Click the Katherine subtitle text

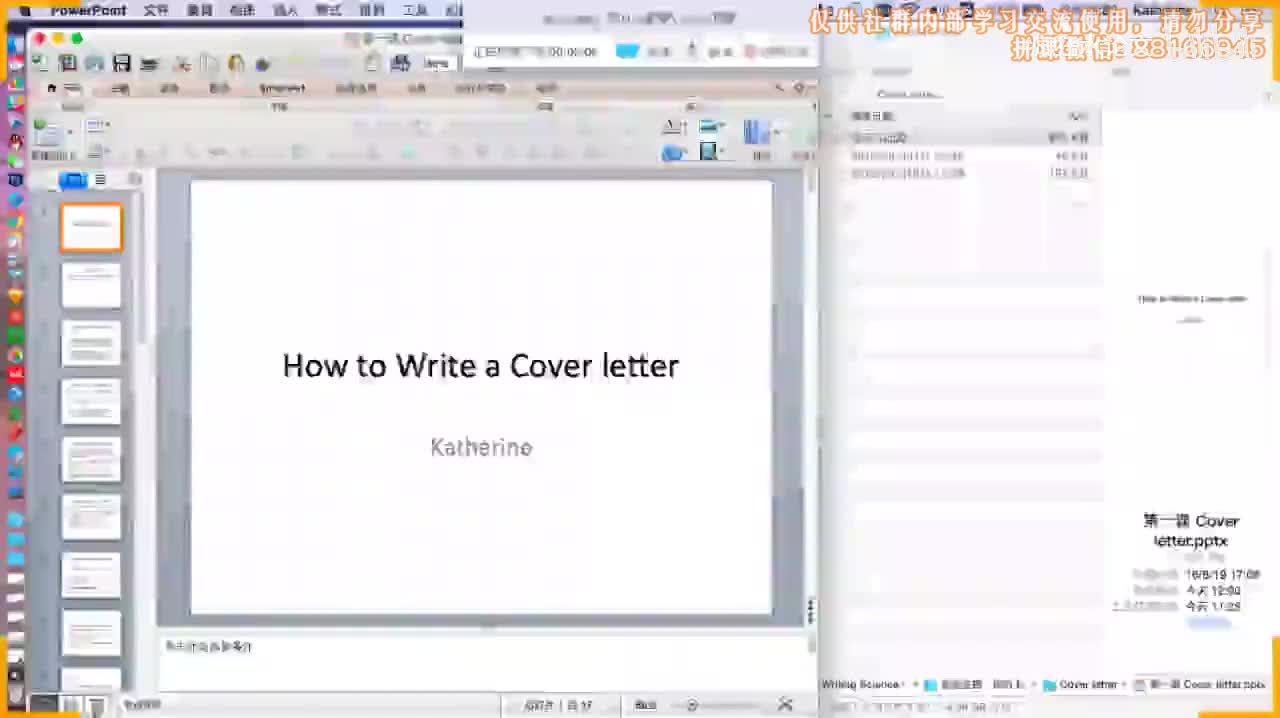tap(481, 447)
